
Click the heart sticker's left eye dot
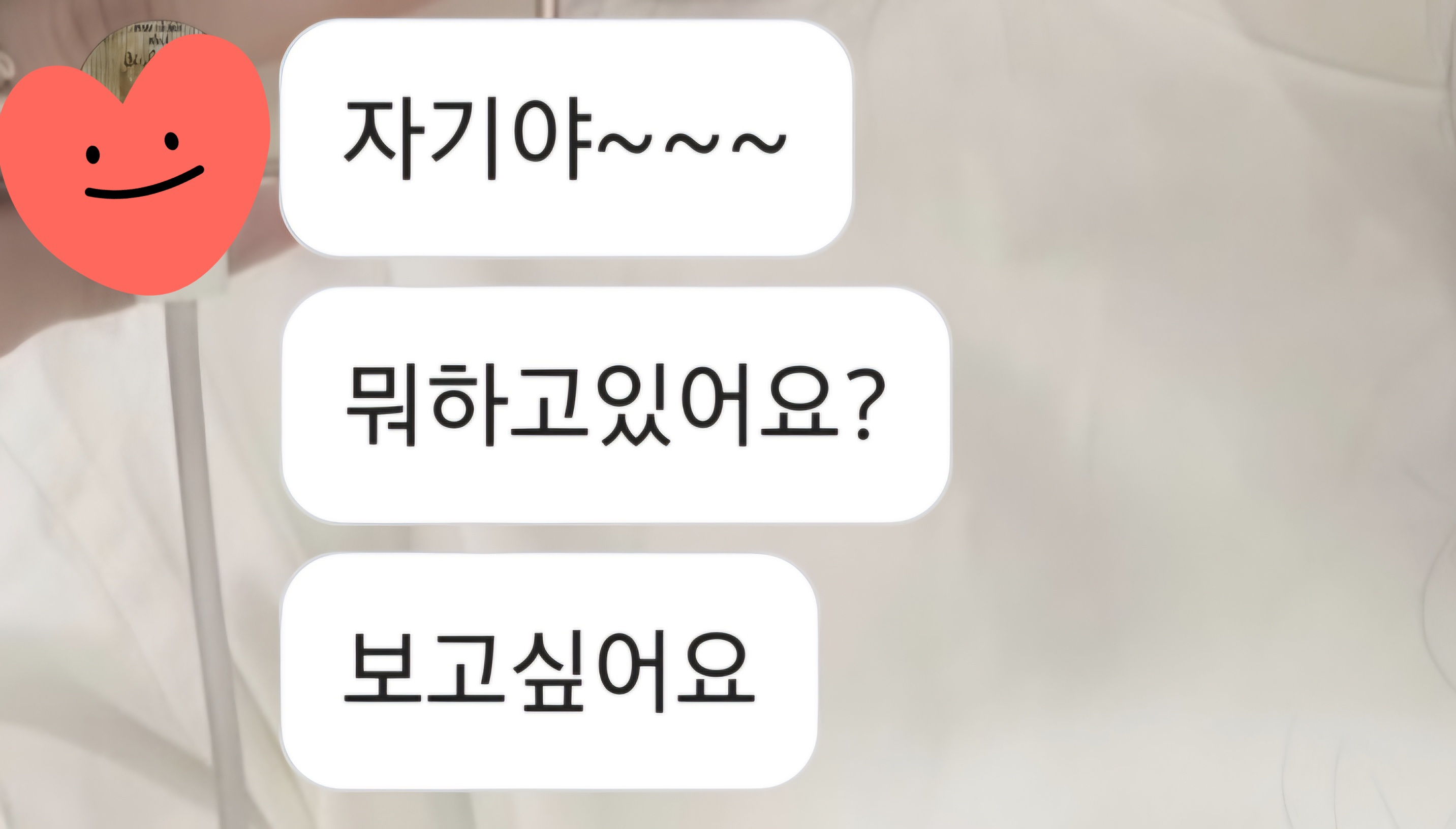93,154
